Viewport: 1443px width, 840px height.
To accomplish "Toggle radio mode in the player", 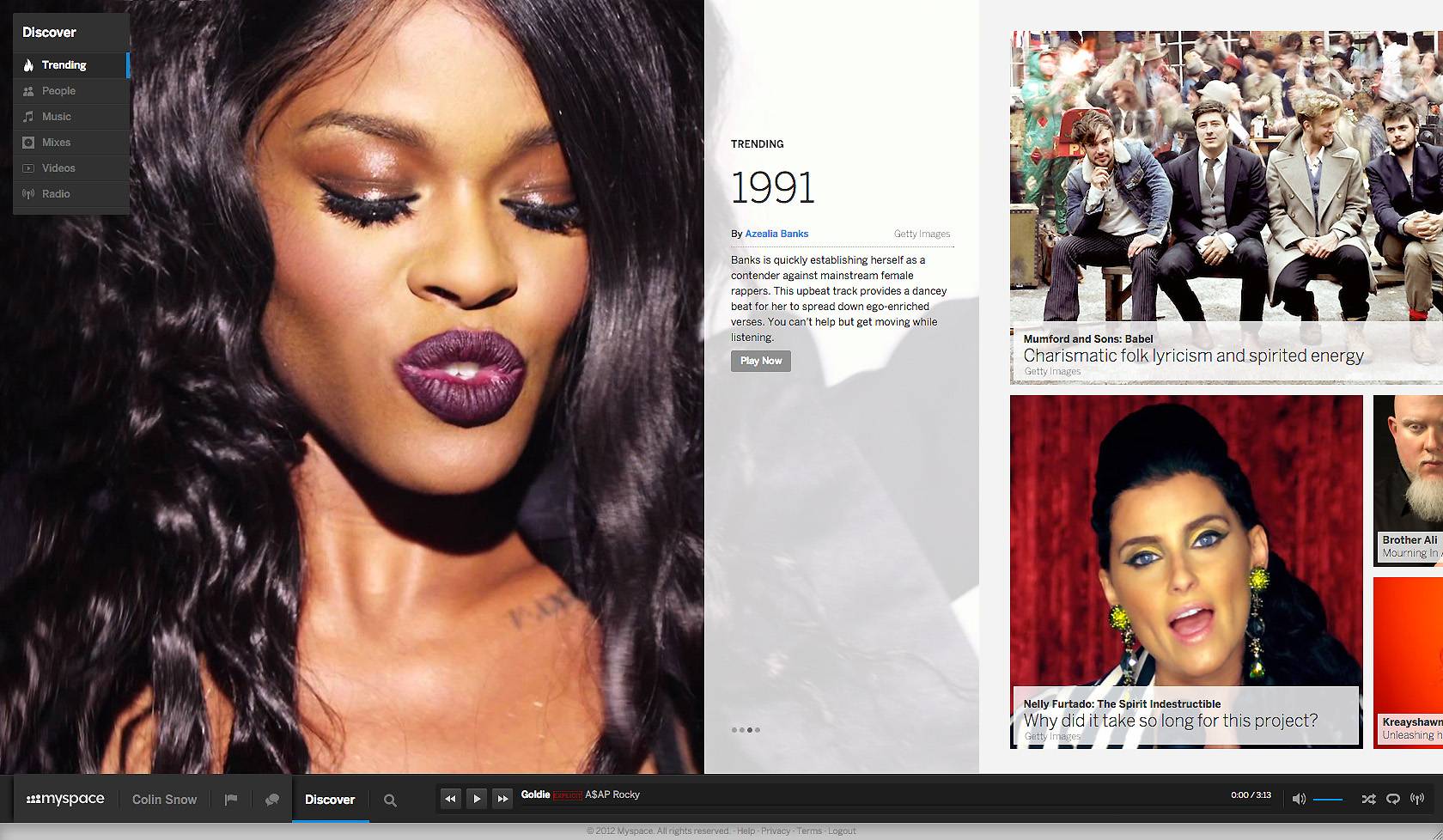I will pyautogui.click(x=1417, y=799).
